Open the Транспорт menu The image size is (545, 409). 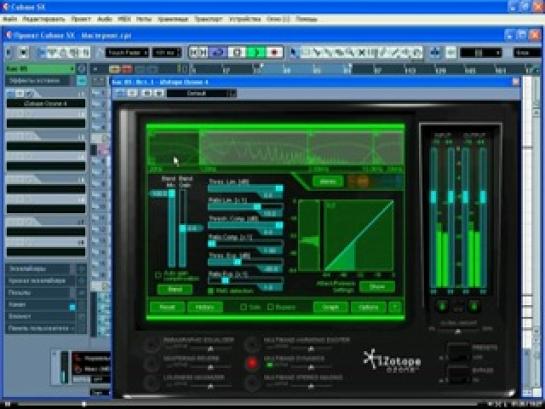point(208,19)
